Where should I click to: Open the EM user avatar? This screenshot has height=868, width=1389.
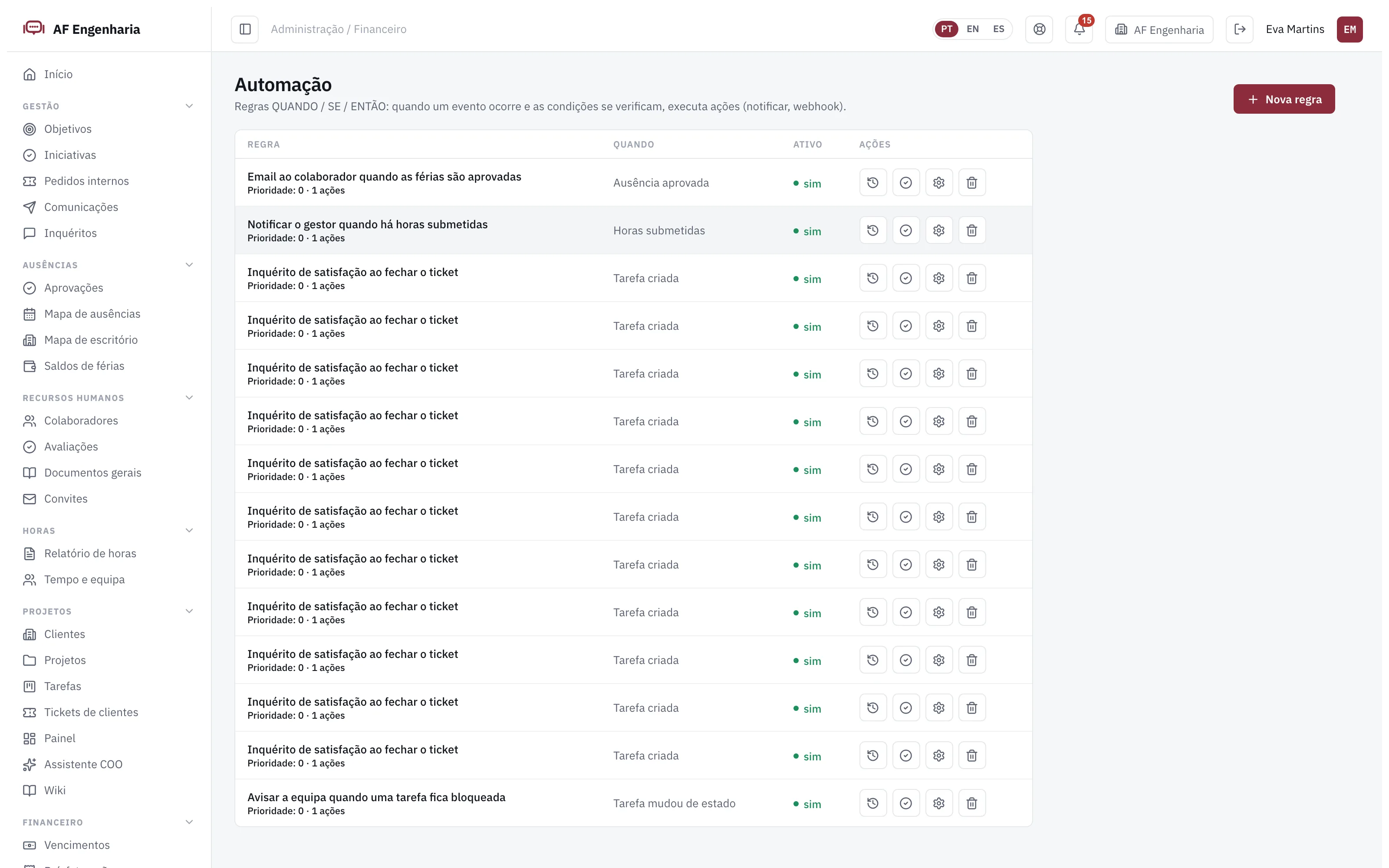click(1350, 29)
